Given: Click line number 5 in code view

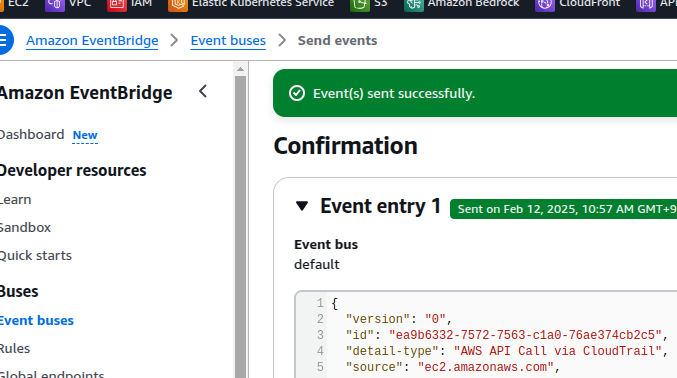Looking at the screenshot, I should click(320, 367).
